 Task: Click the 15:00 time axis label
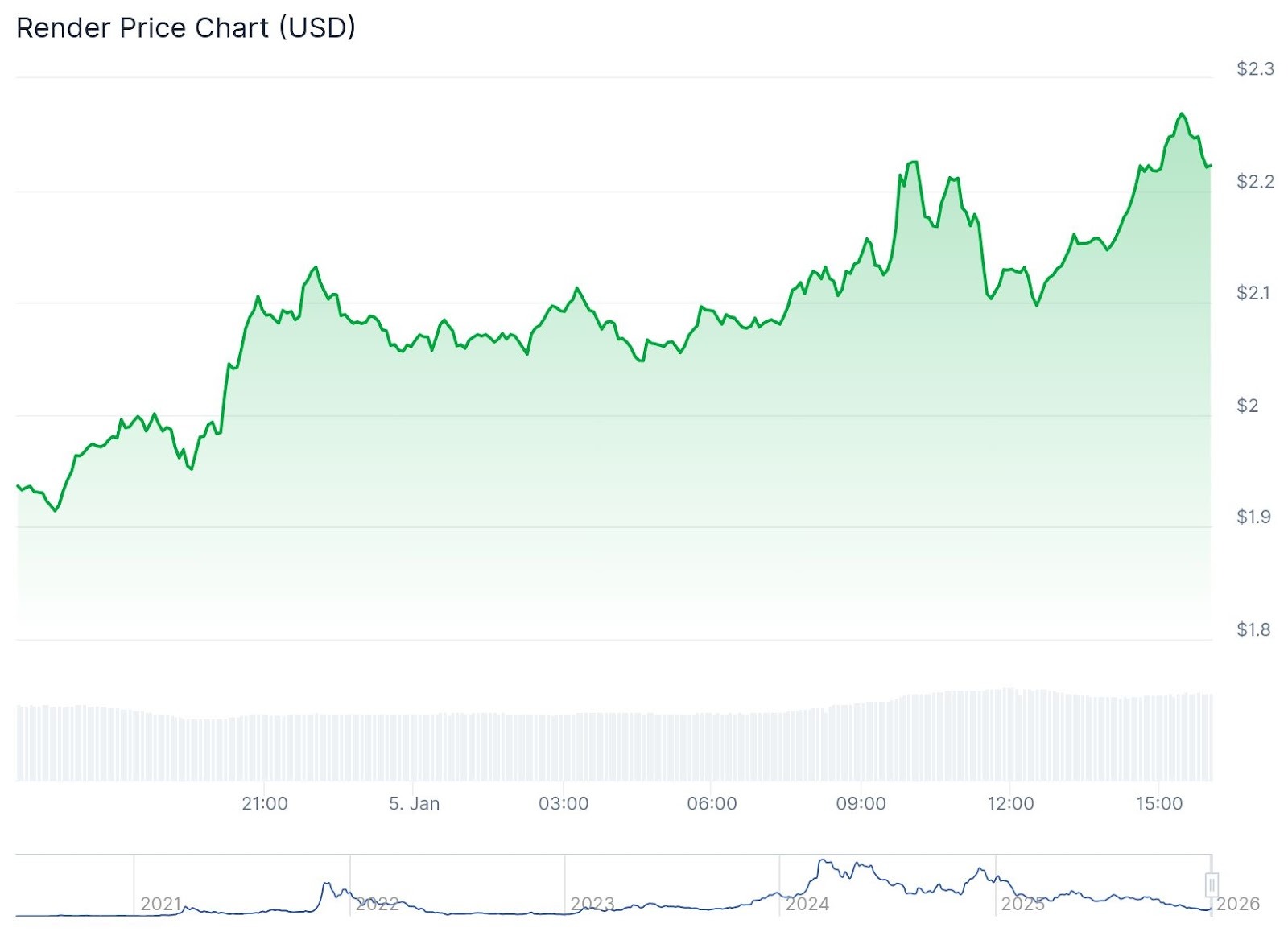(1159, 803)
